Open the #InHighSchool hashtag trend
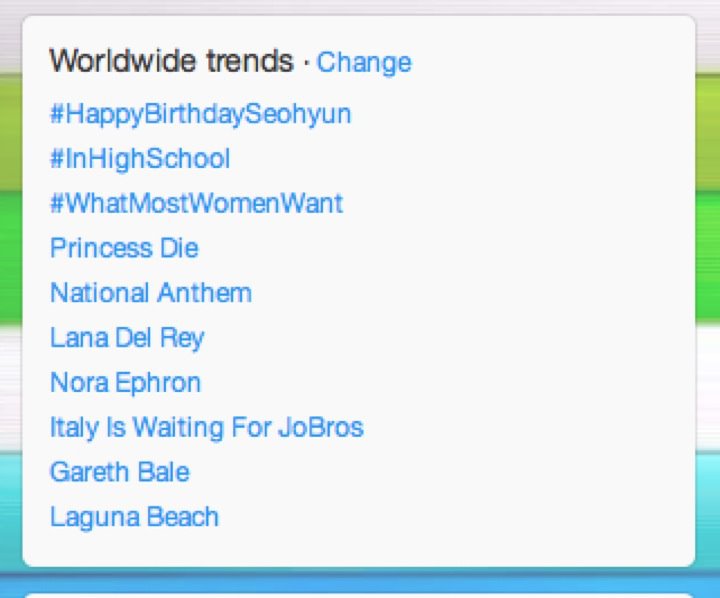720x598 pixels. point(140,158)
